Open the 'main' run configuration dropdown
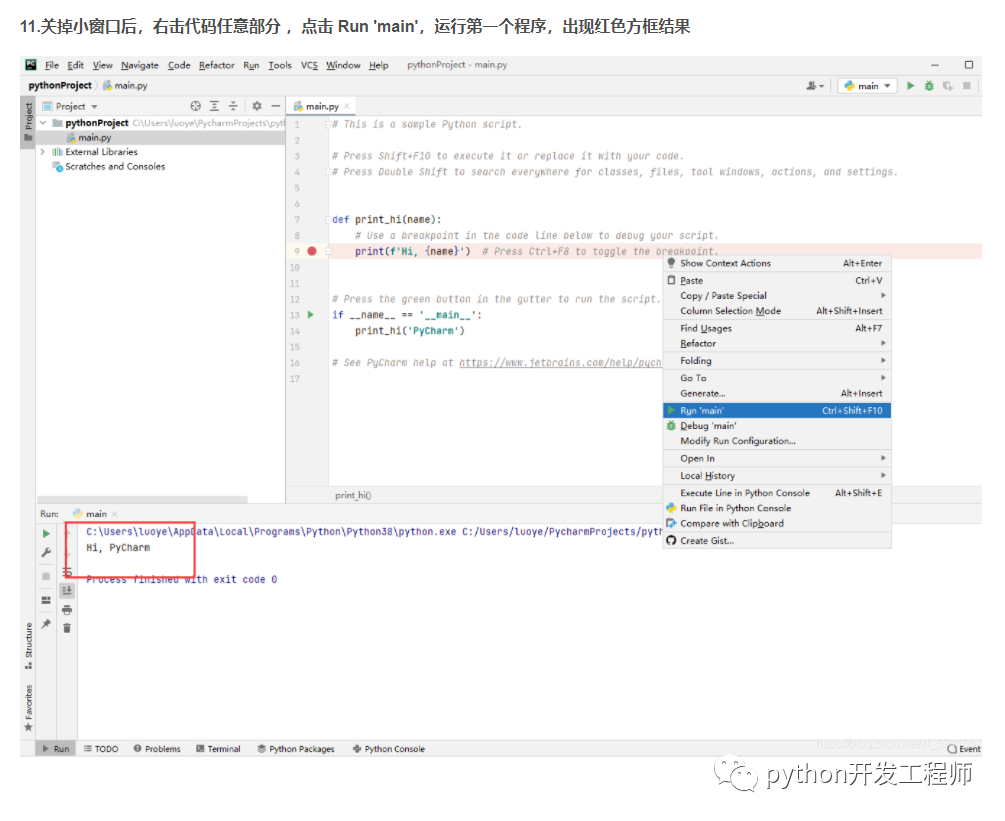This screenshot has height=821, width=1005. (x=867, y=86)
